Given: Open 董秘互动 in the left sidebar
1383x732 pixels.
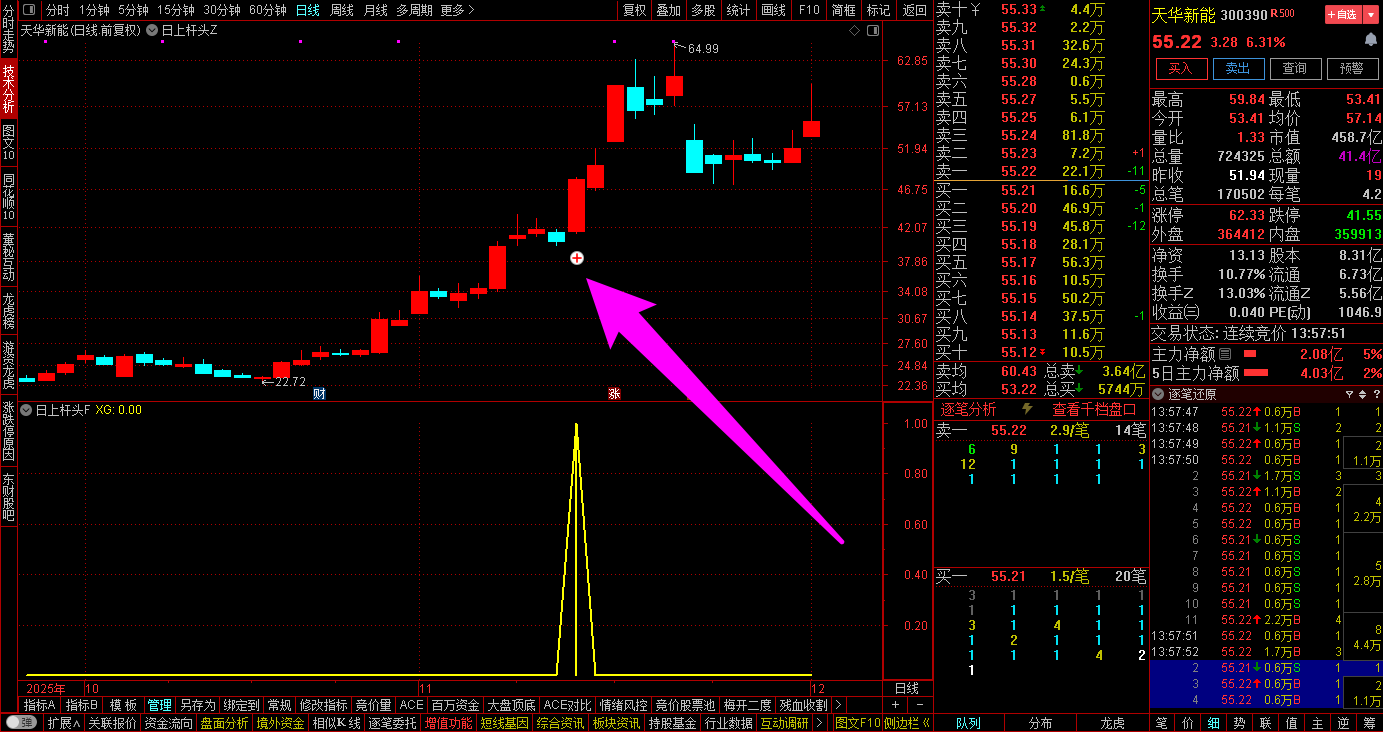Looking at the screenshot, I should coord(9,257).
